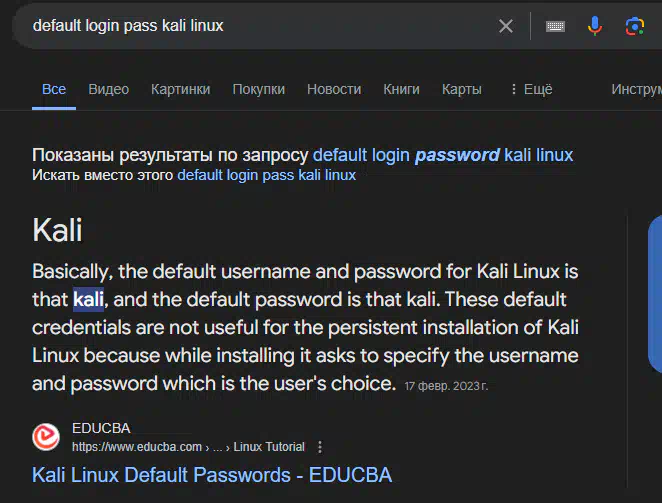The image size is (662, 503).
Task: Select the Новости tab
Action: [x=334, y=89]
